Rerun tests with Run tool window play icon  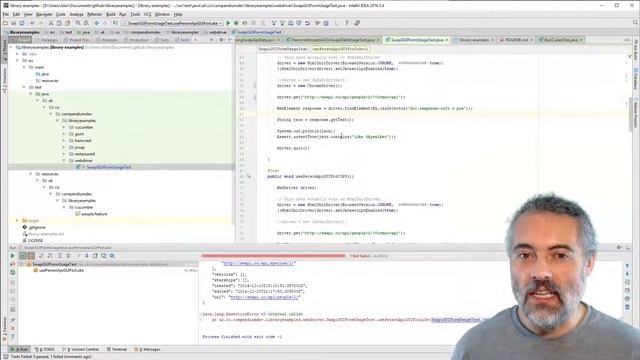click(13, 256)
